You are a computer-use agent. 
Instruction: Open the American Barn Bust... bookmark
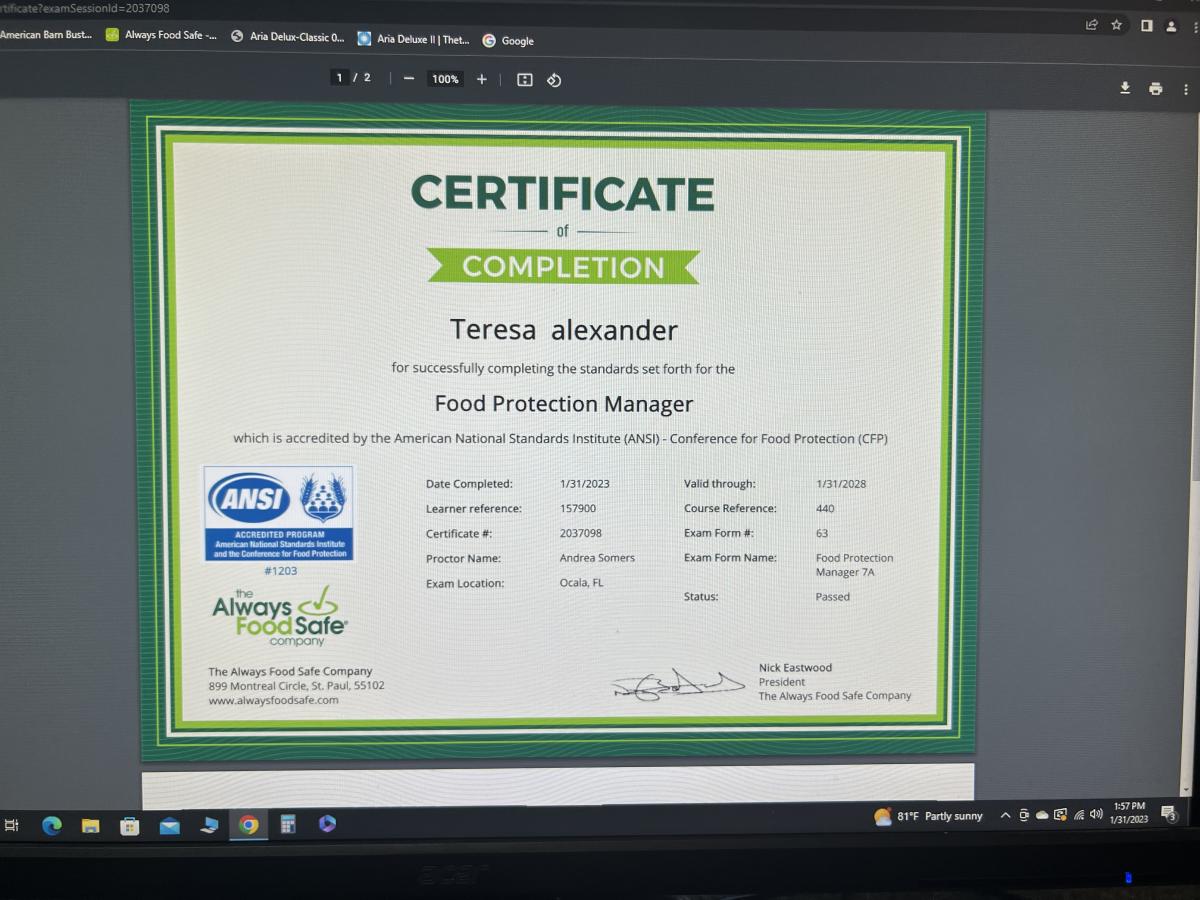[x=46, y=35]
